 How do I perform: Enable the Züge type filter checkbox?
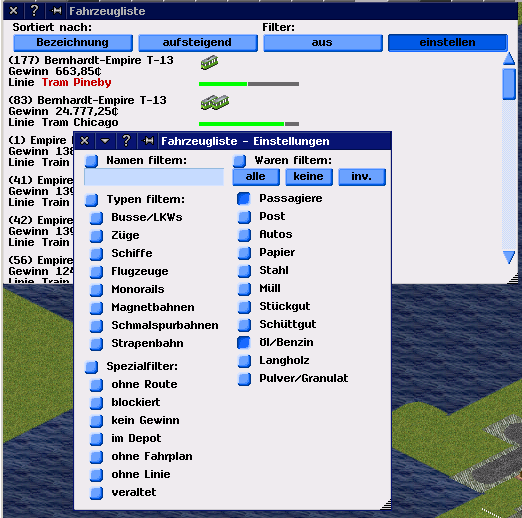(96, 236)
